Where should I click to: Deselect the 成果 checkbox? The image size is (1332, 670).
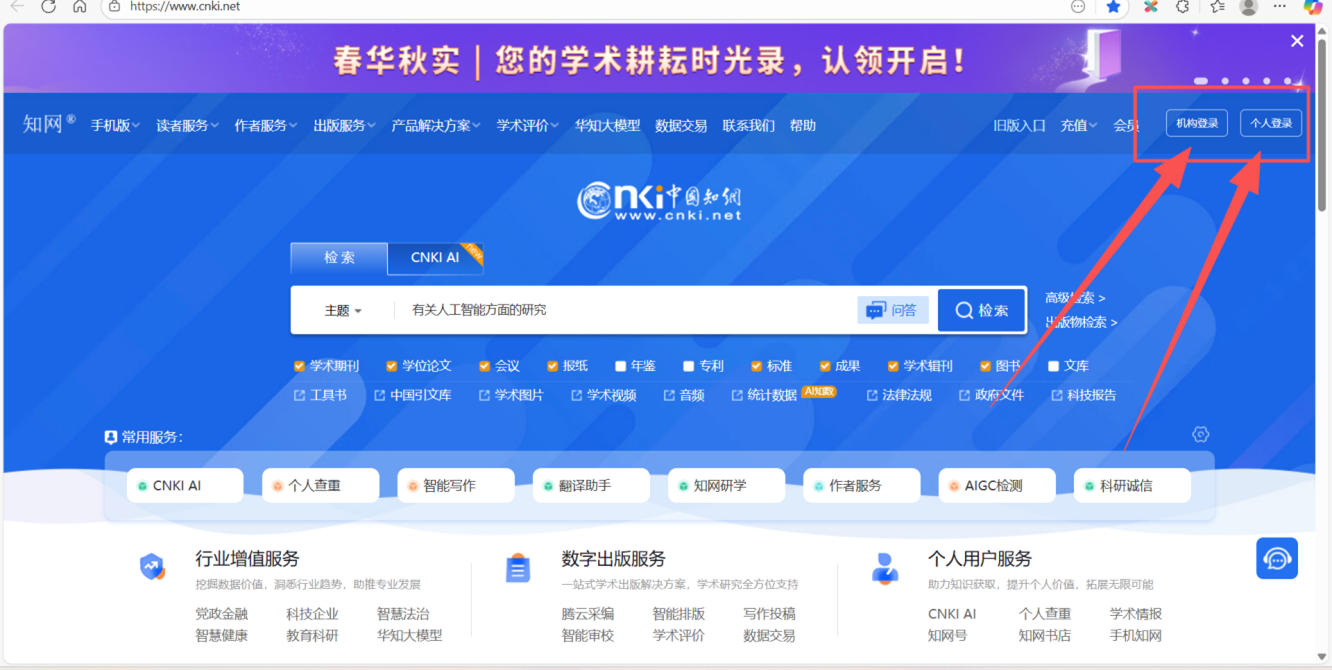[825, 366]
